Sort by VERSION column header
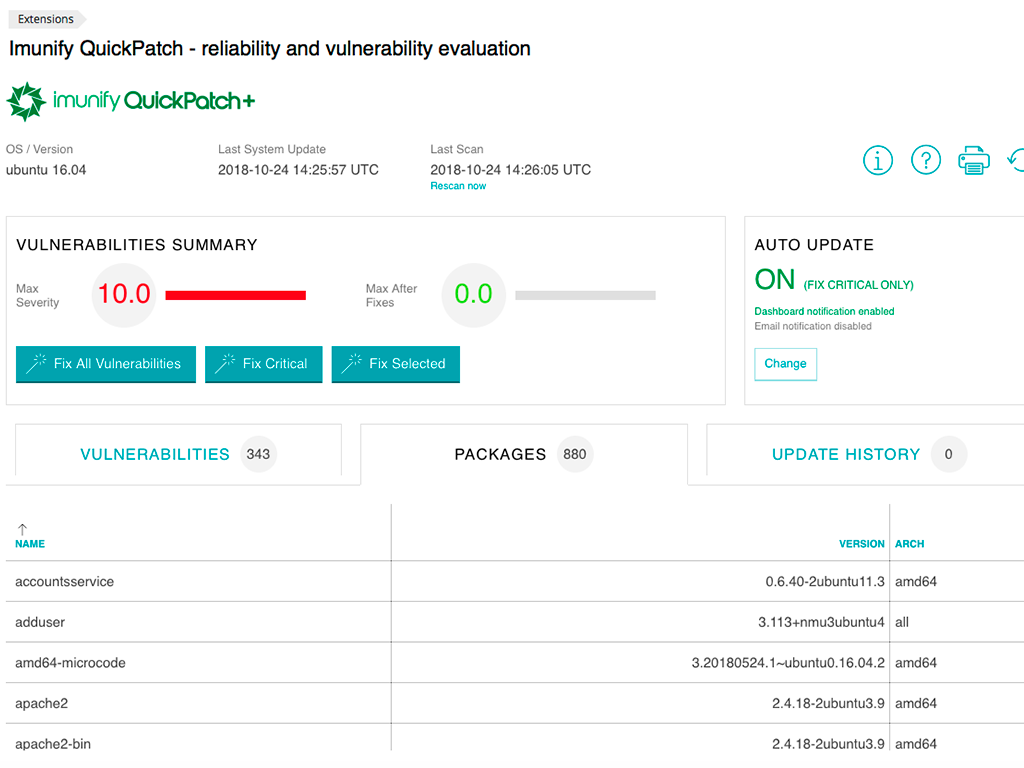 click(x=861, y=544)
